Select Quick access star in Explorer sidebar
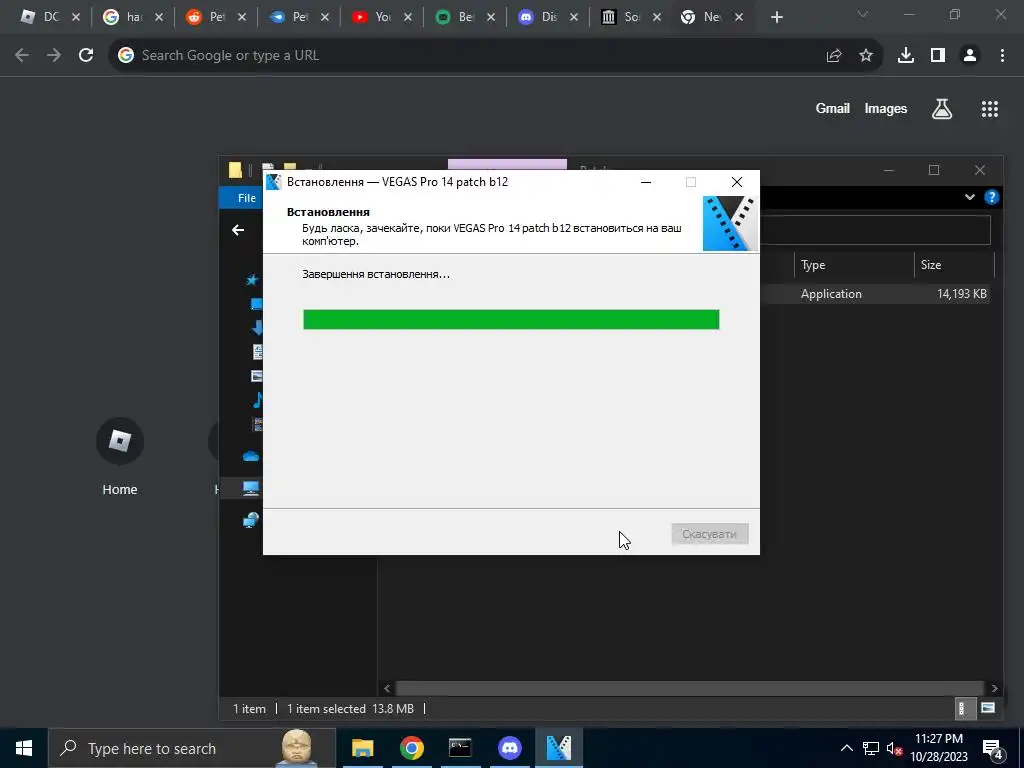The height and width of the screenshot is (768, 1024). point(252,280)
